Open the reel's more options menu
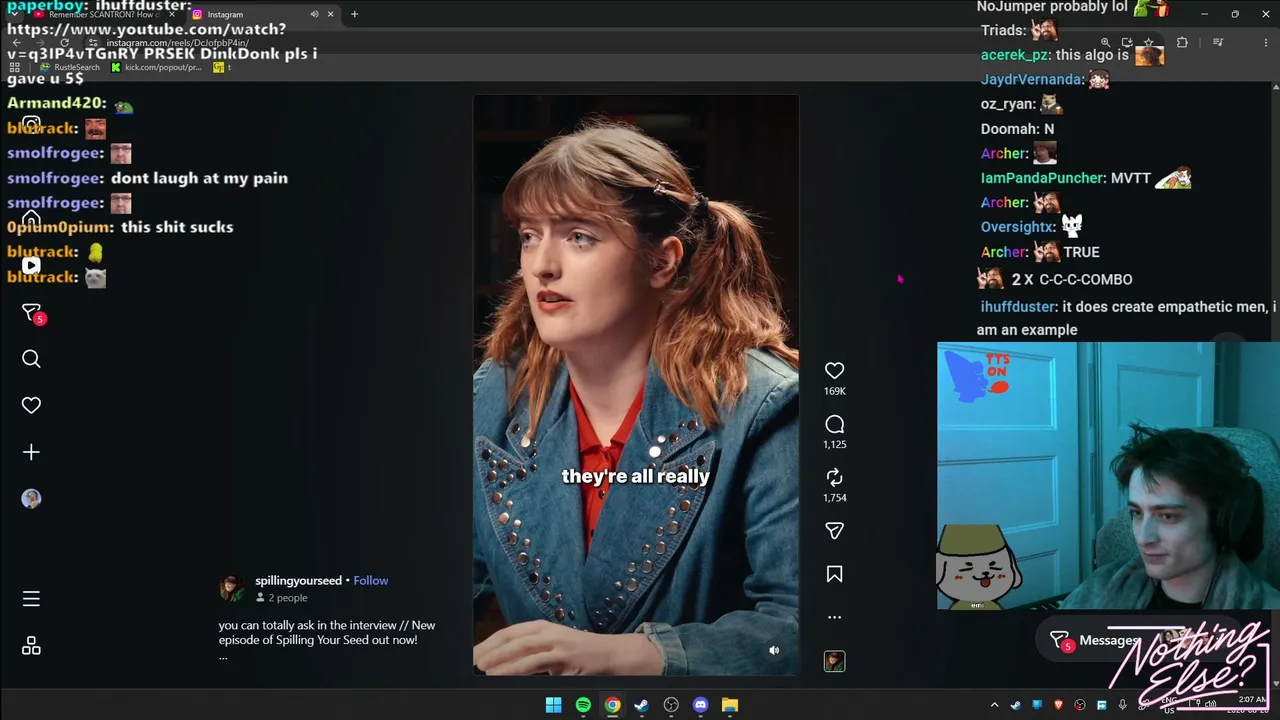1280x720 pixels. (834, 617)
